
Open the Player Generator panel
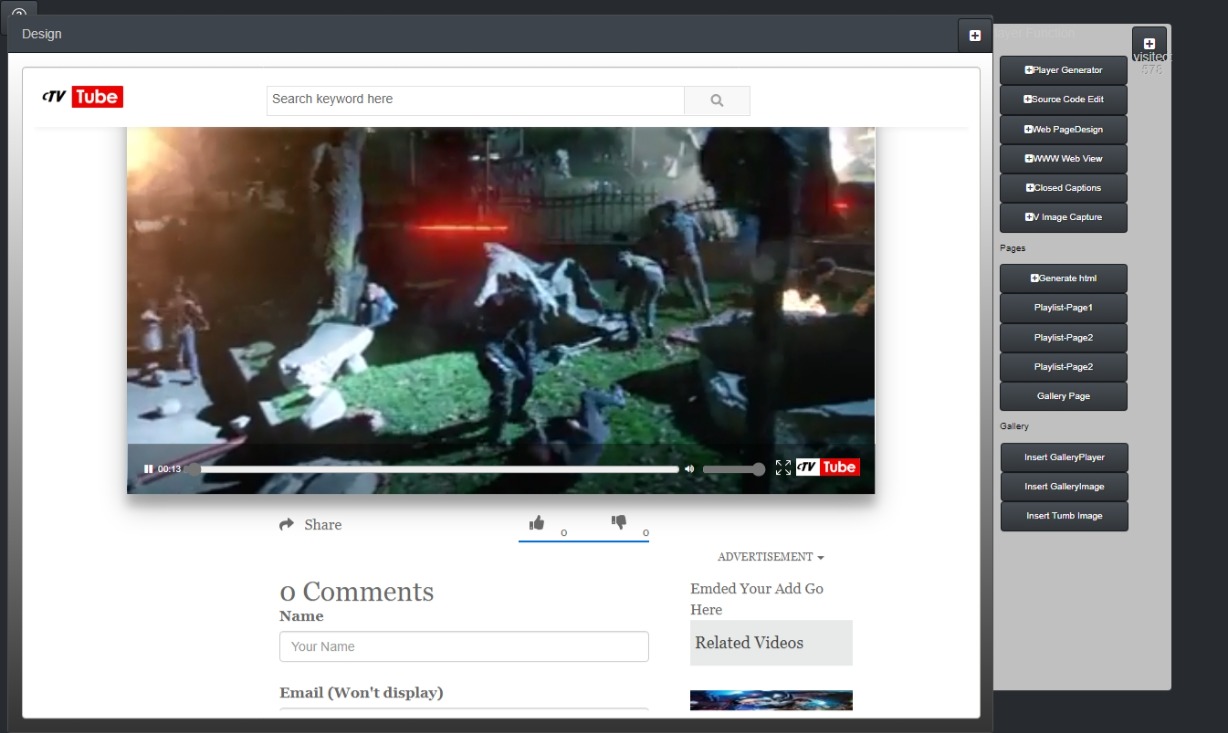pos(1064,70)
